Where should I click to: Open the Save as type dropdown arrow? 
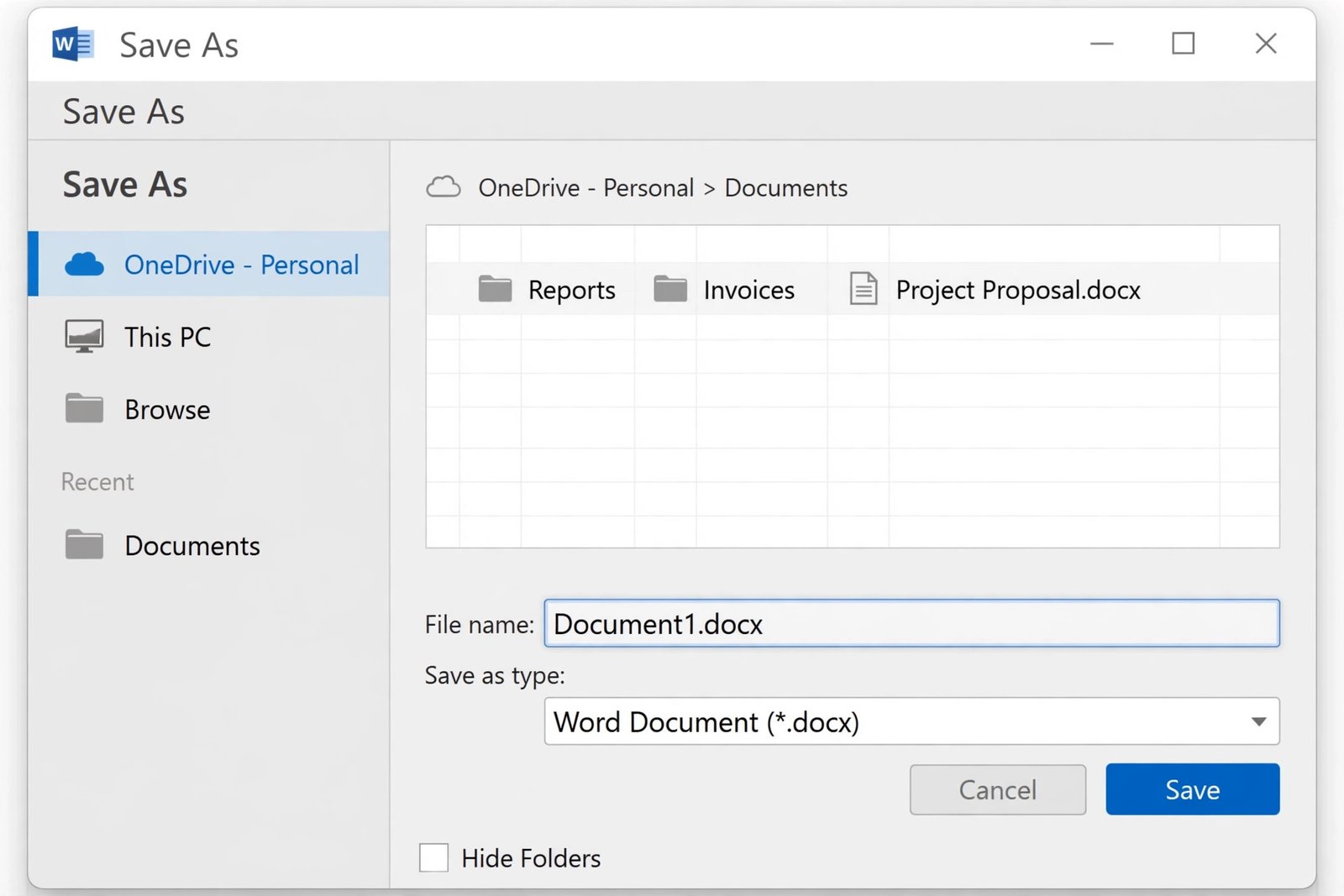[1258, 721]
